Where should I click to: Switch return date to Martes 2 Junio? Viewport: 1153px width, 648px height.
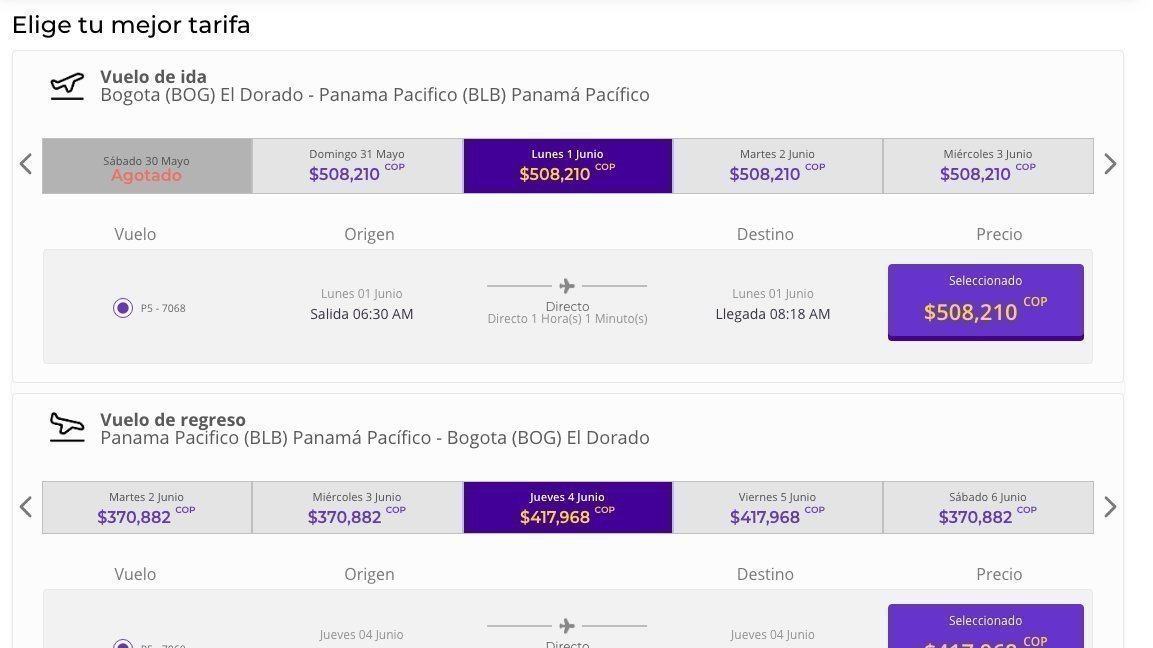pos(146,508)
